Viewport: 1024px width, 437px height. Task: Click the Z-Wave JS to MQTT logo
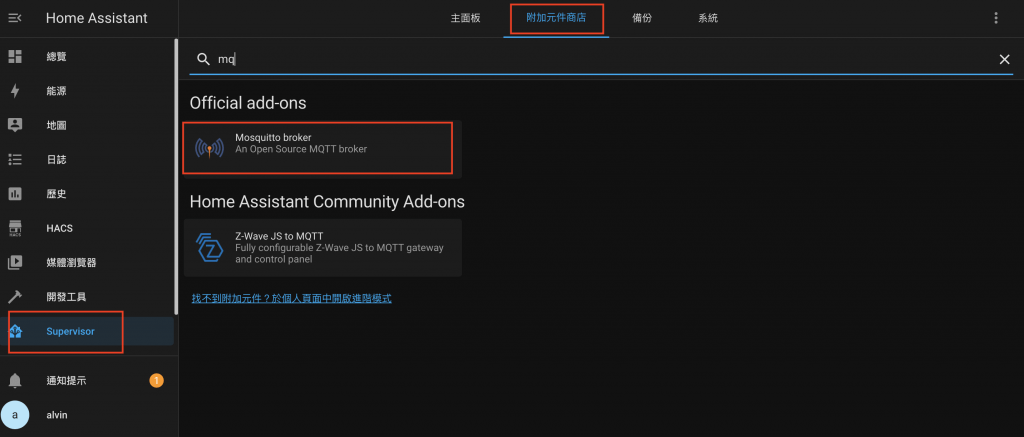(x=209, y=247)
